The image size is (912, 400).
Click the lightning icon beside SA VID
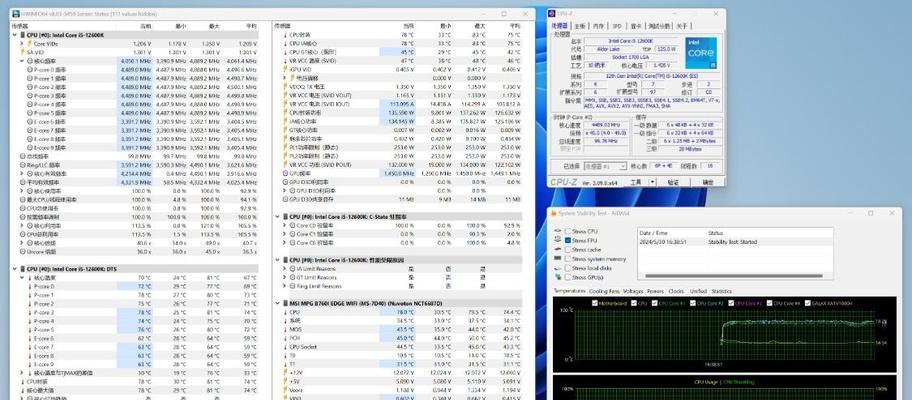tap(23, 52)
